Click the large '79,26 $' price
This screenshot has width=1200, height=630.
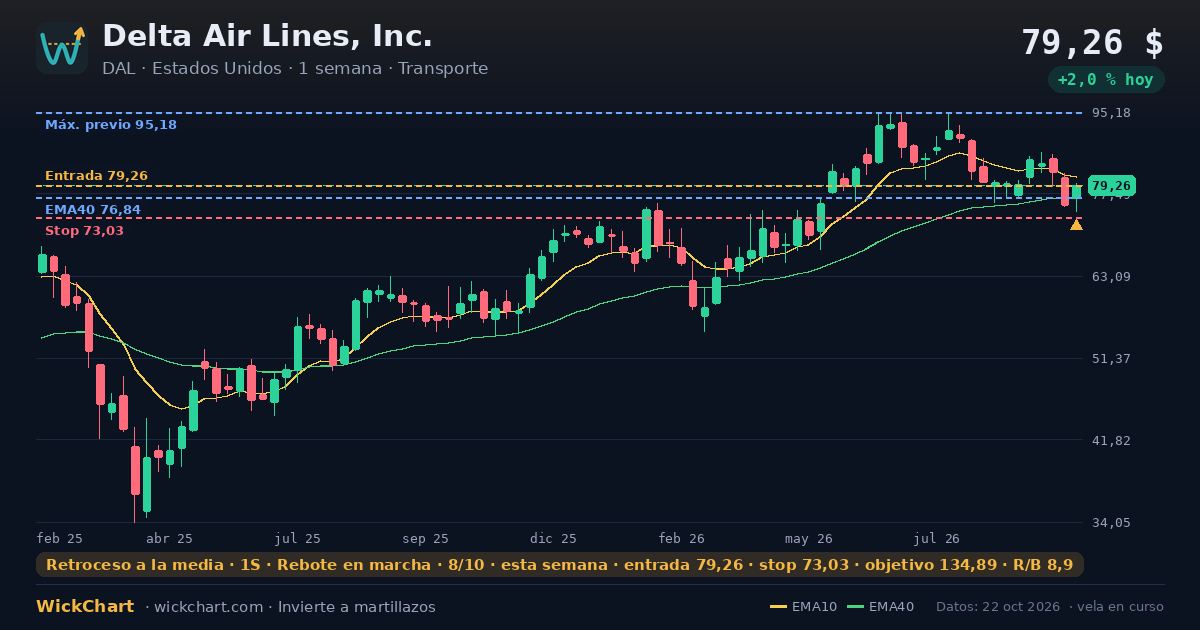pos(1092,42)
